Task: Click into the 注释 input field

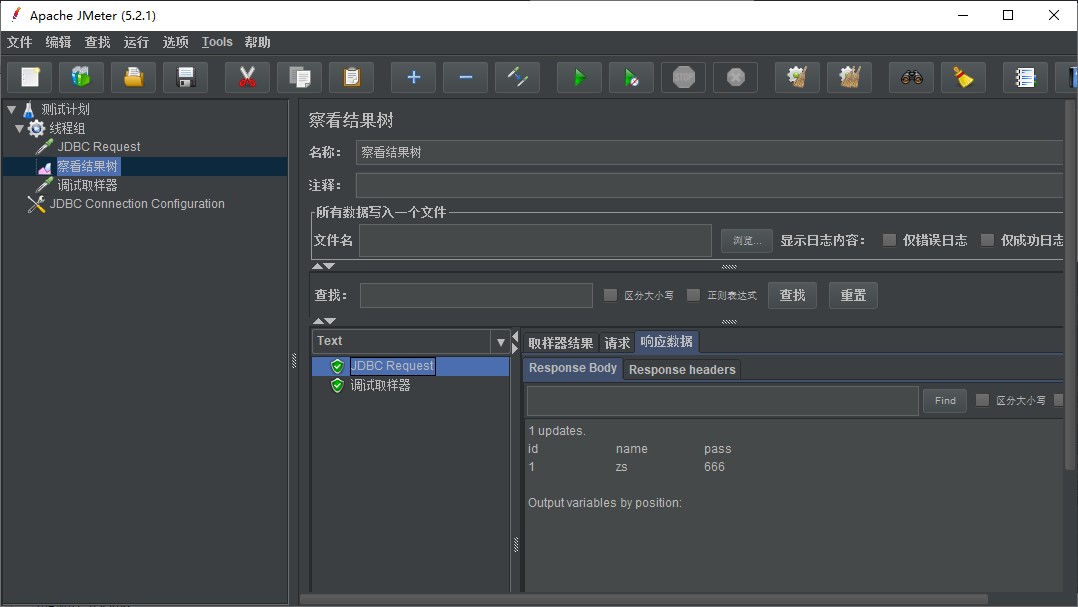Action: click(710, 185)
